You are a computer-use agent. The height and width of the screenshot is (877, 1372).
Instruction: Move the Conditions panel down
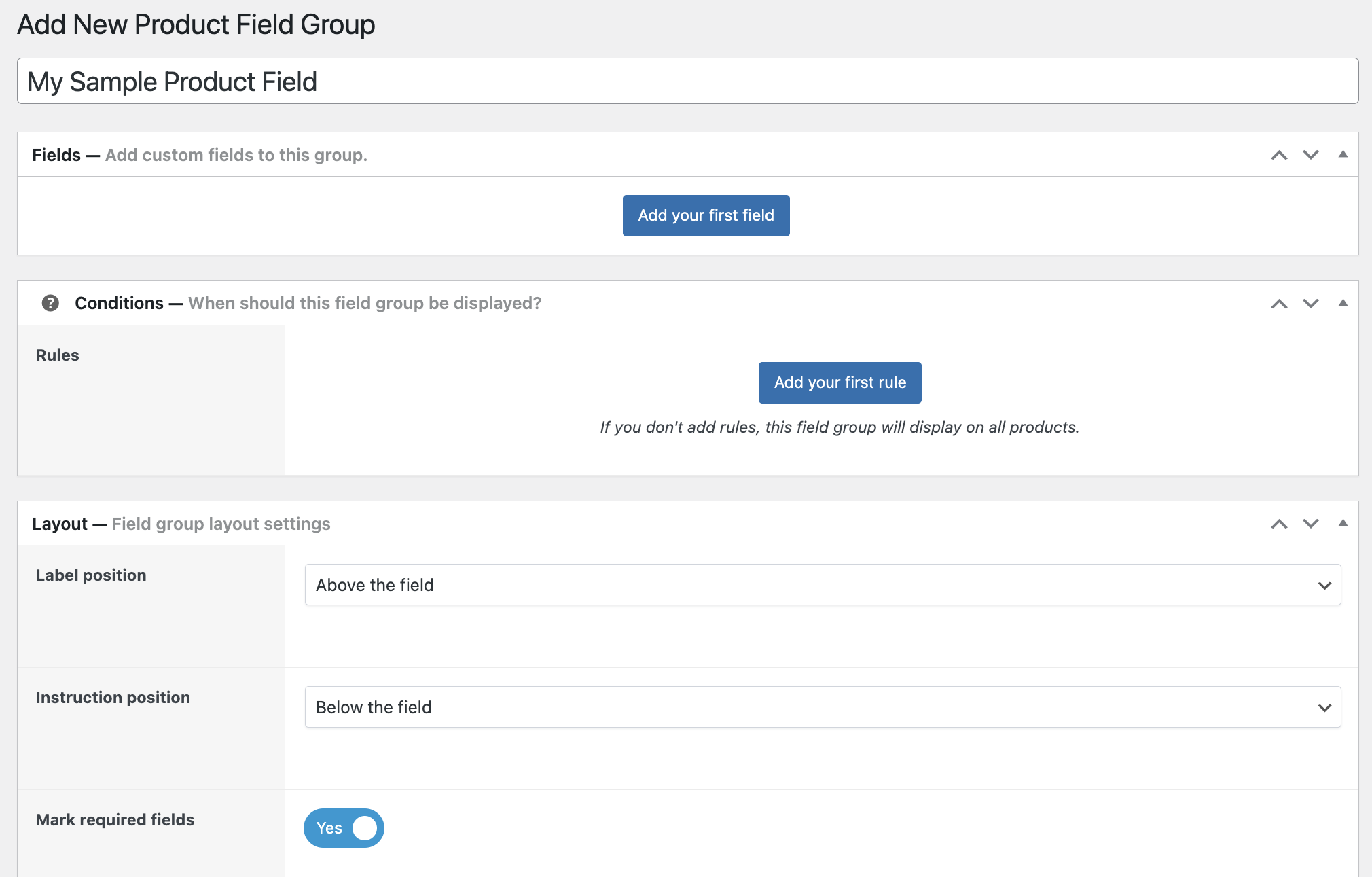[x=1310, y=303]
